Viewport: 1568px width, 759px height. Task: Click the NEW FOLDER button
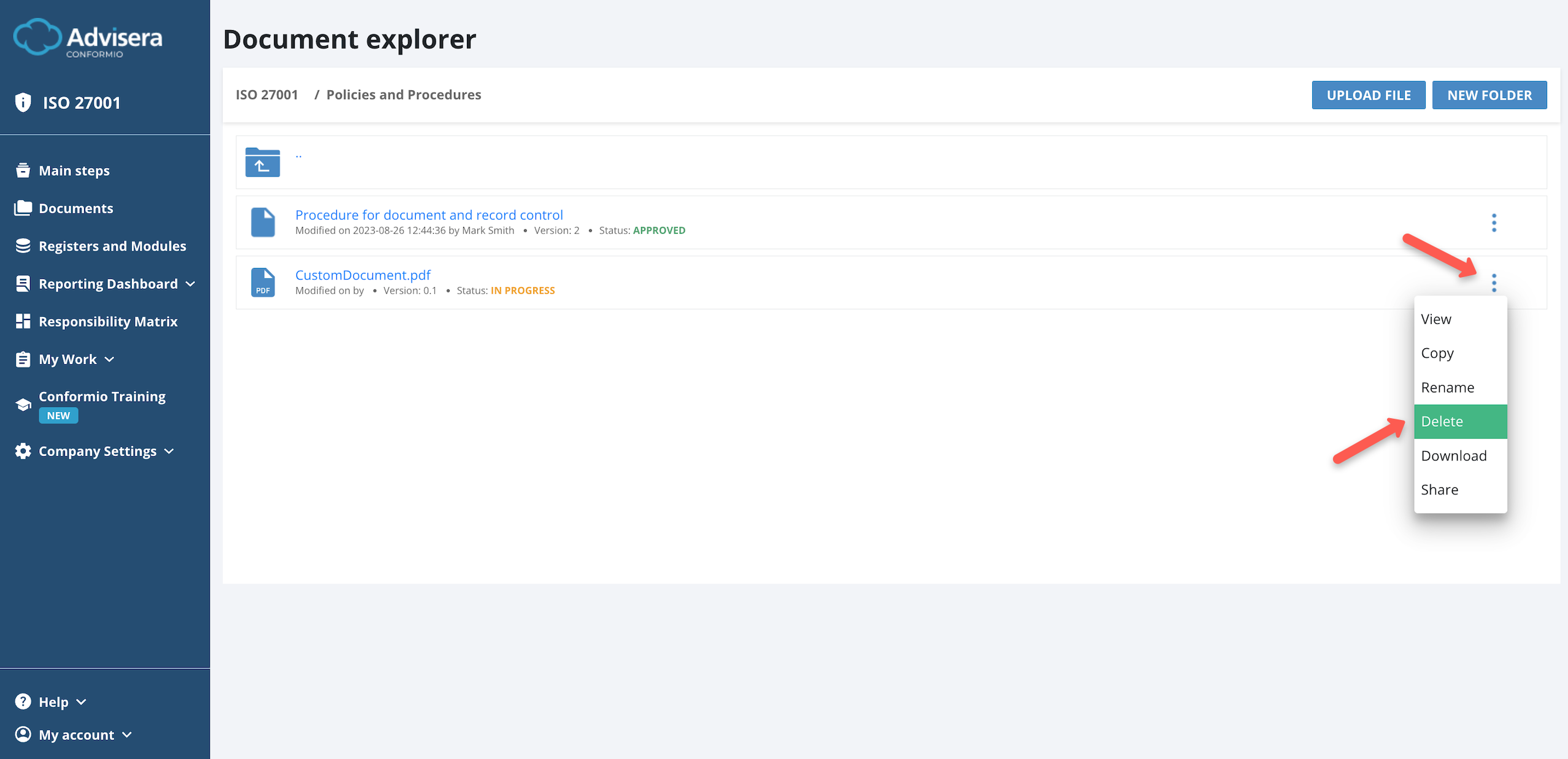[x=1490, y=94]
